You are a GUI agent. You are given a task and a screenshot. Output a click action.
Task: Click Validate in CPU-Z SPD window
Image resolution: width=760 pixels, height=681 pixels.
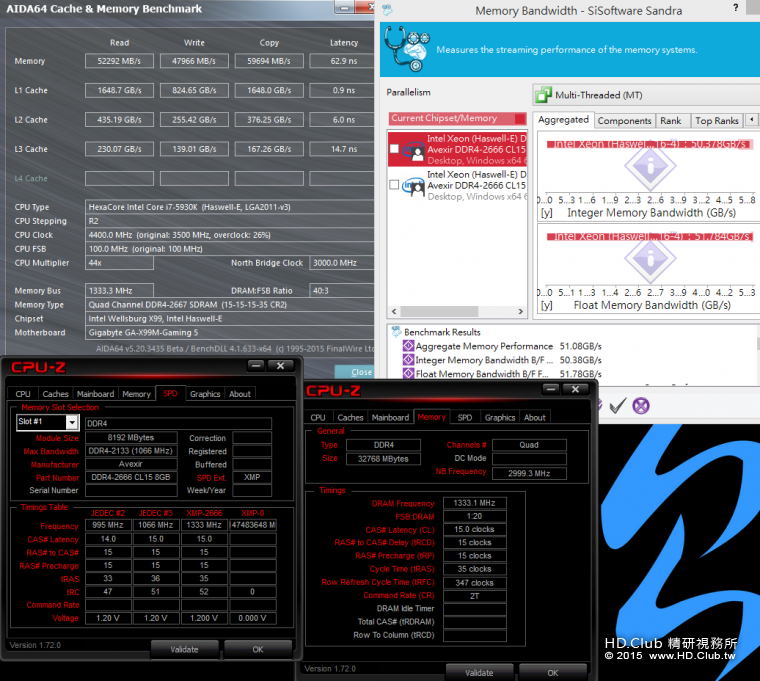click(184, 649)
